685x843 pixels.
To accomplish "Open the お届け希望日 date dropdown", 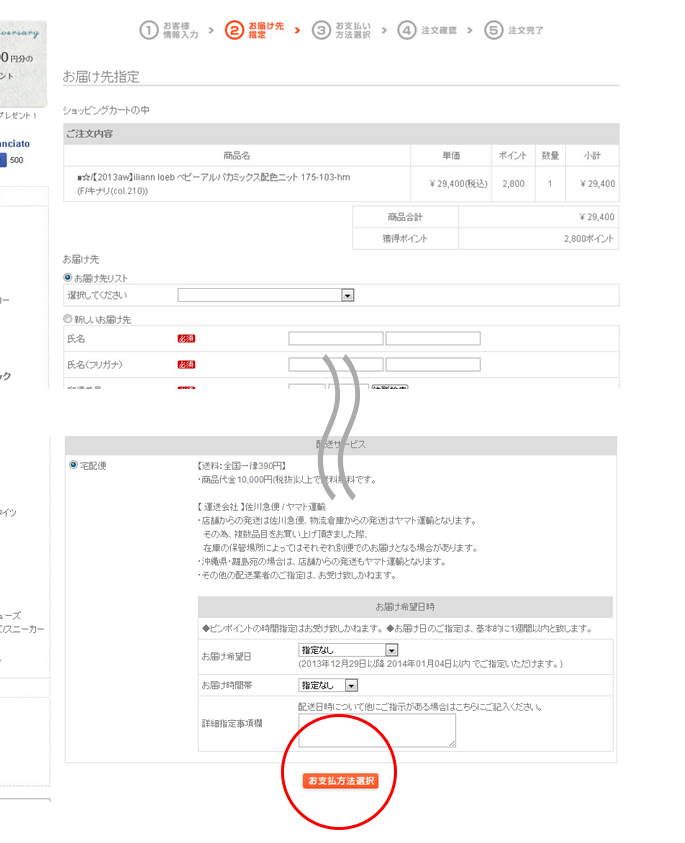I will click(x=348, y=650).
